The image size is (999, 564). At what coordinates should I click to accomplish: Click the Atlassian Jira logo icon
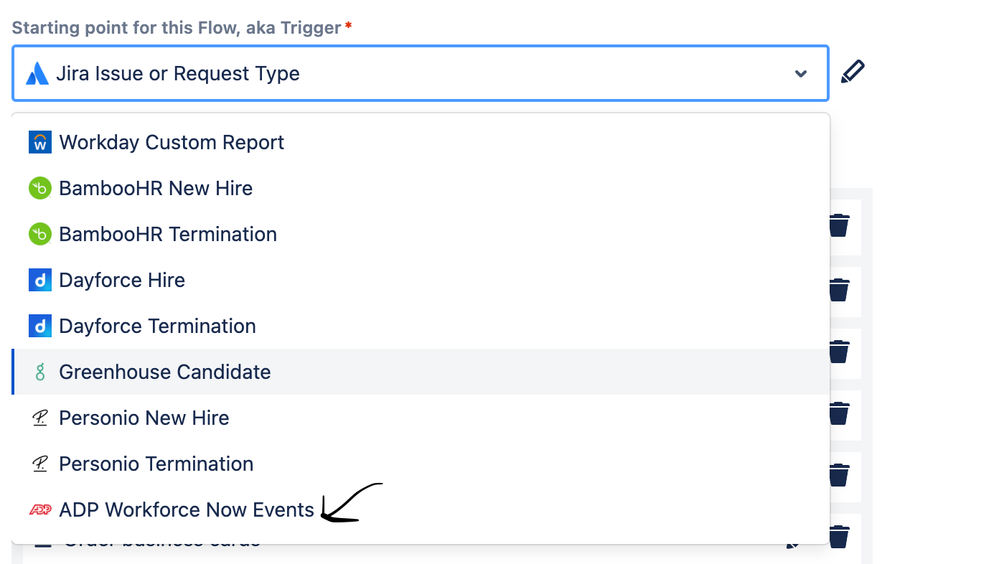(x=37, y=73)
